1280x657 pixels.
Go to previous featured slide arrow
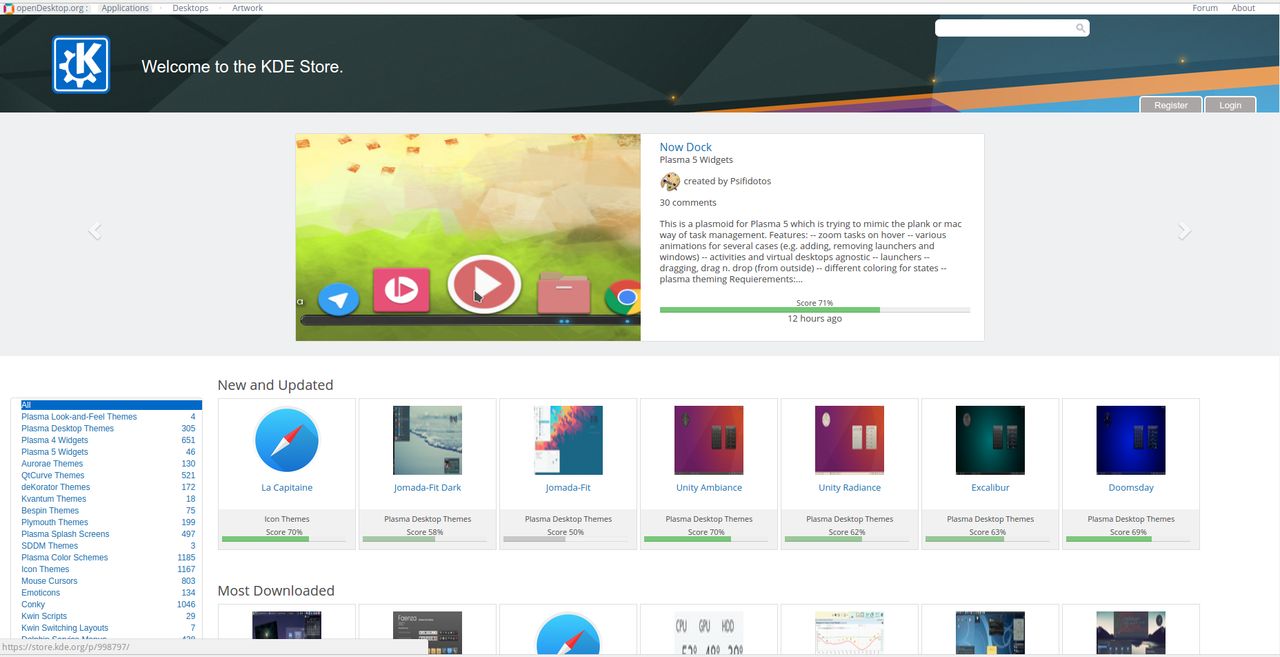(x=95, y=231)
